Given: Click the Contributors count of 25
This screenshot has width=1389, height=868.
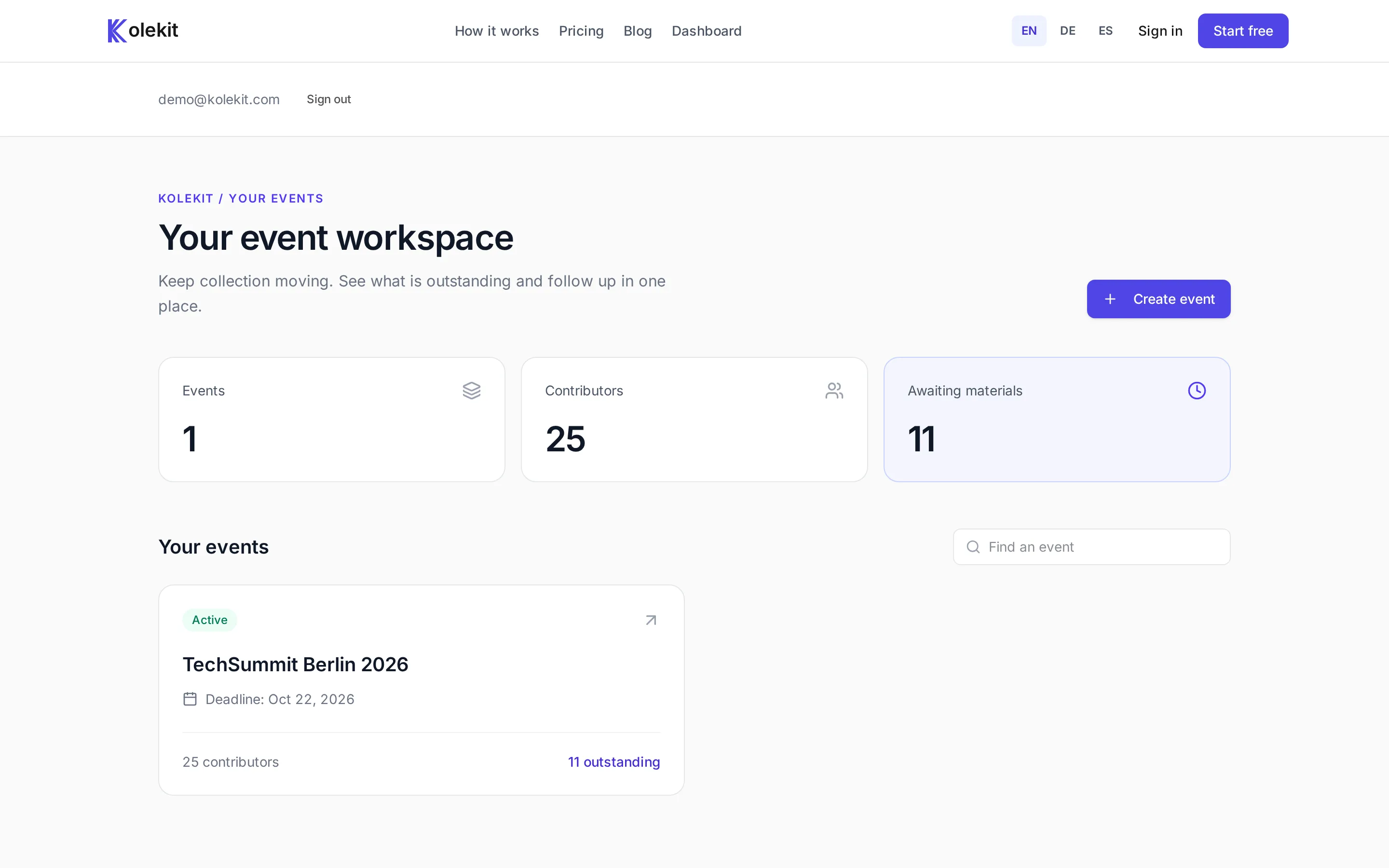Looking at the screenshot, I should click(x=565, y=439).
